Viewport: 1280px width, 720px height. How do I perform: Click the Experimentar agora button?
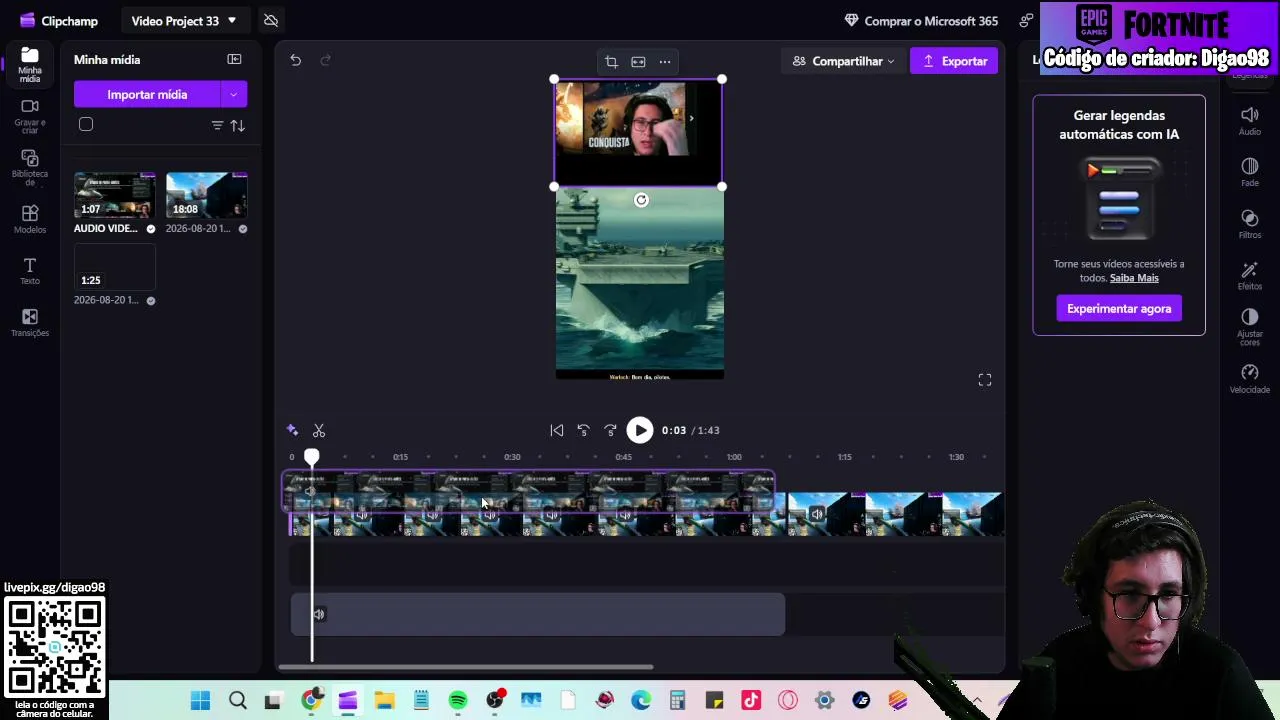[x=1119, y=308]
